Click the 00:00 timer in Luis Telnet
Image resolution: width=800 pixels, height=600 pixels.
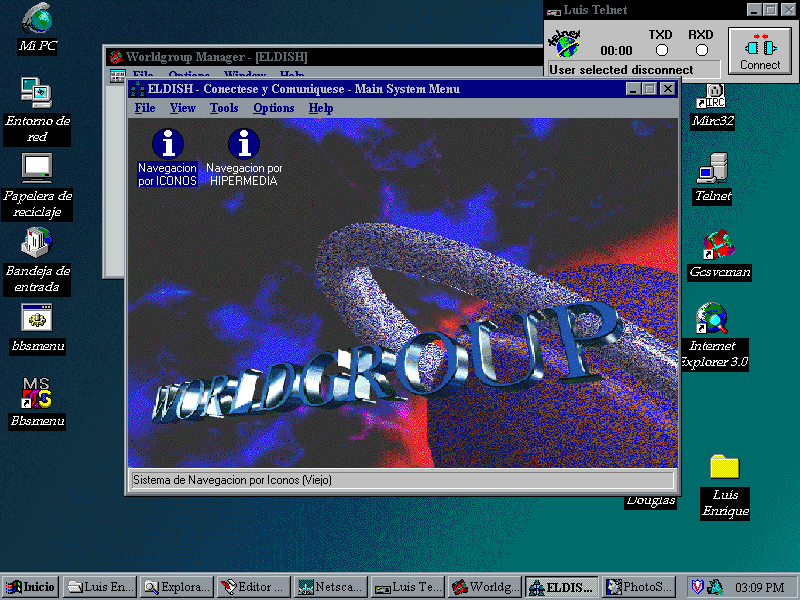click(x=616, y=51)
